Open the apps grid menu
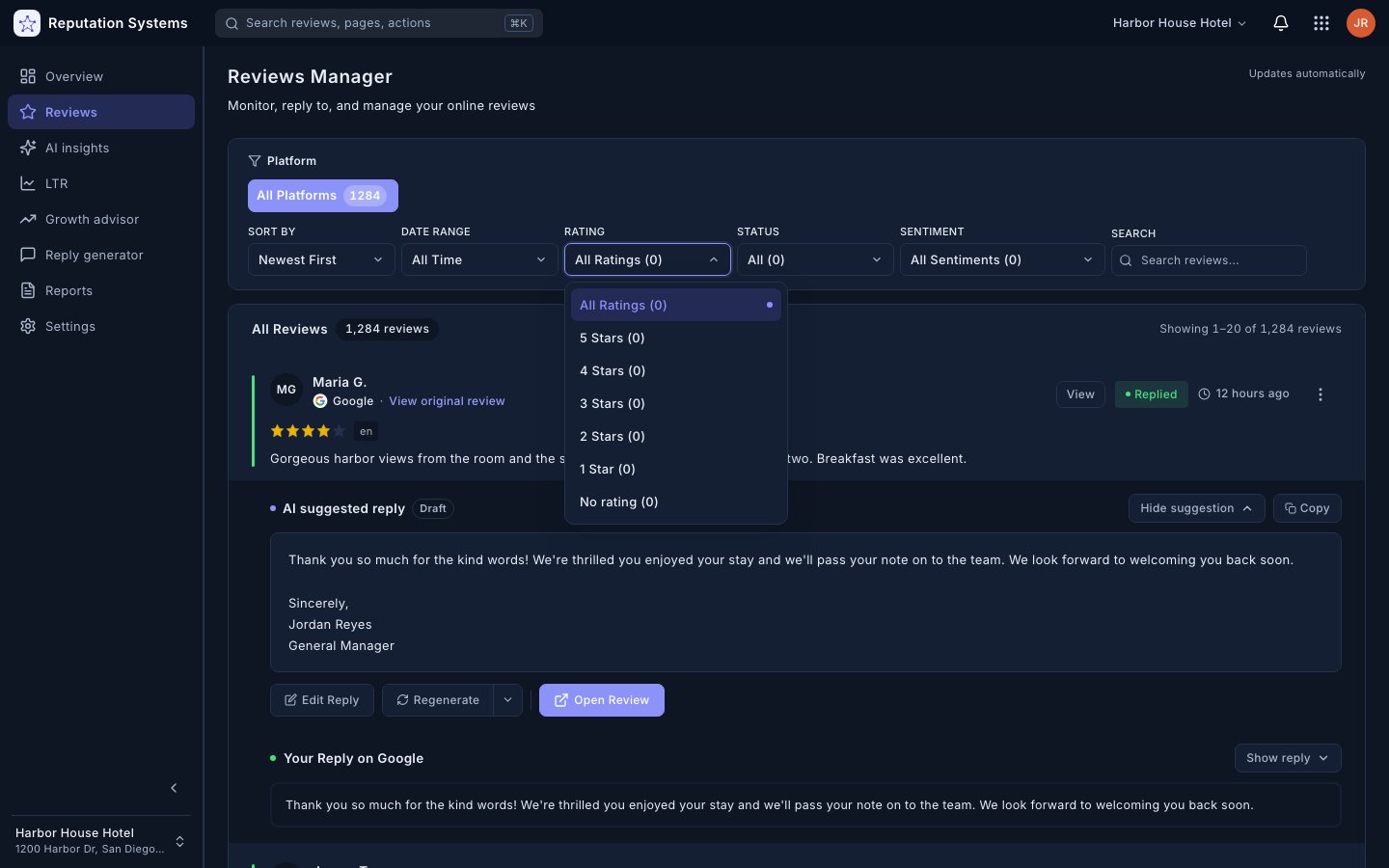 [1321, 23]
